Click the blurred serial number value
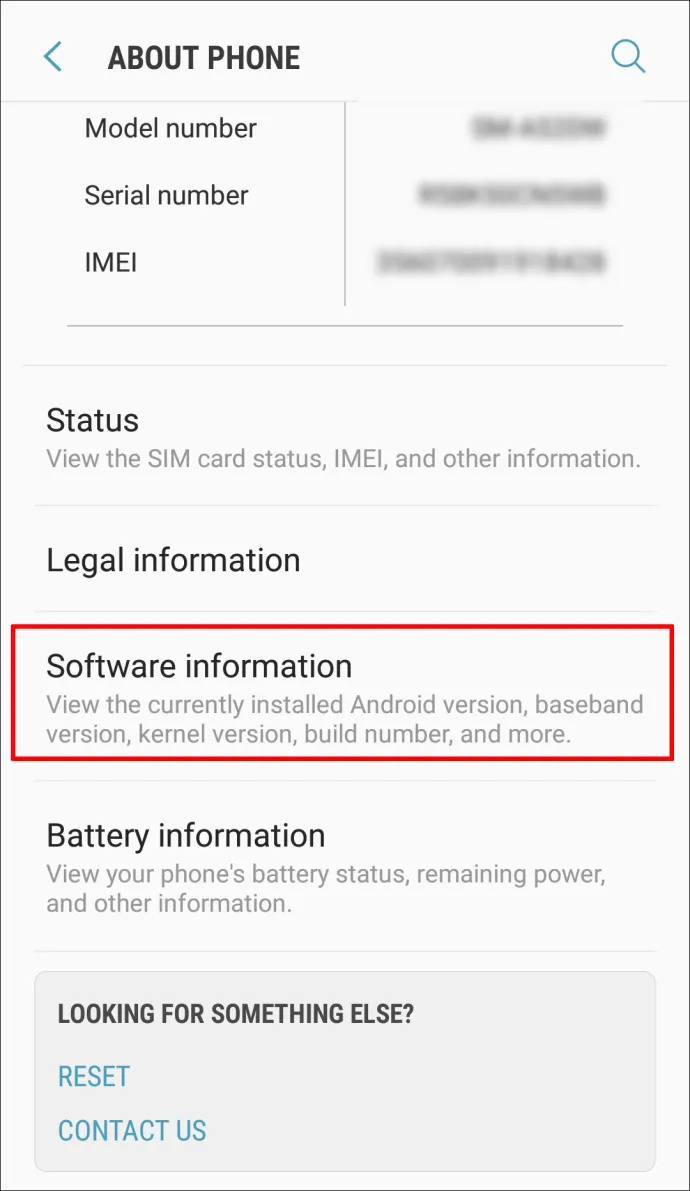Screen dimensions: 690x1191 pyautogui.click(x=511, y=194)
